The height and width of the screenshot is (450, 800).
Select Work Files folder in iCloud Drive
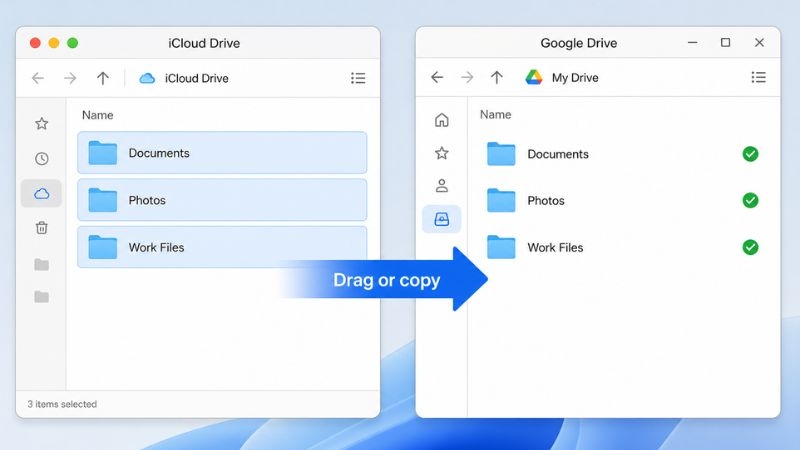coord(222,247)
